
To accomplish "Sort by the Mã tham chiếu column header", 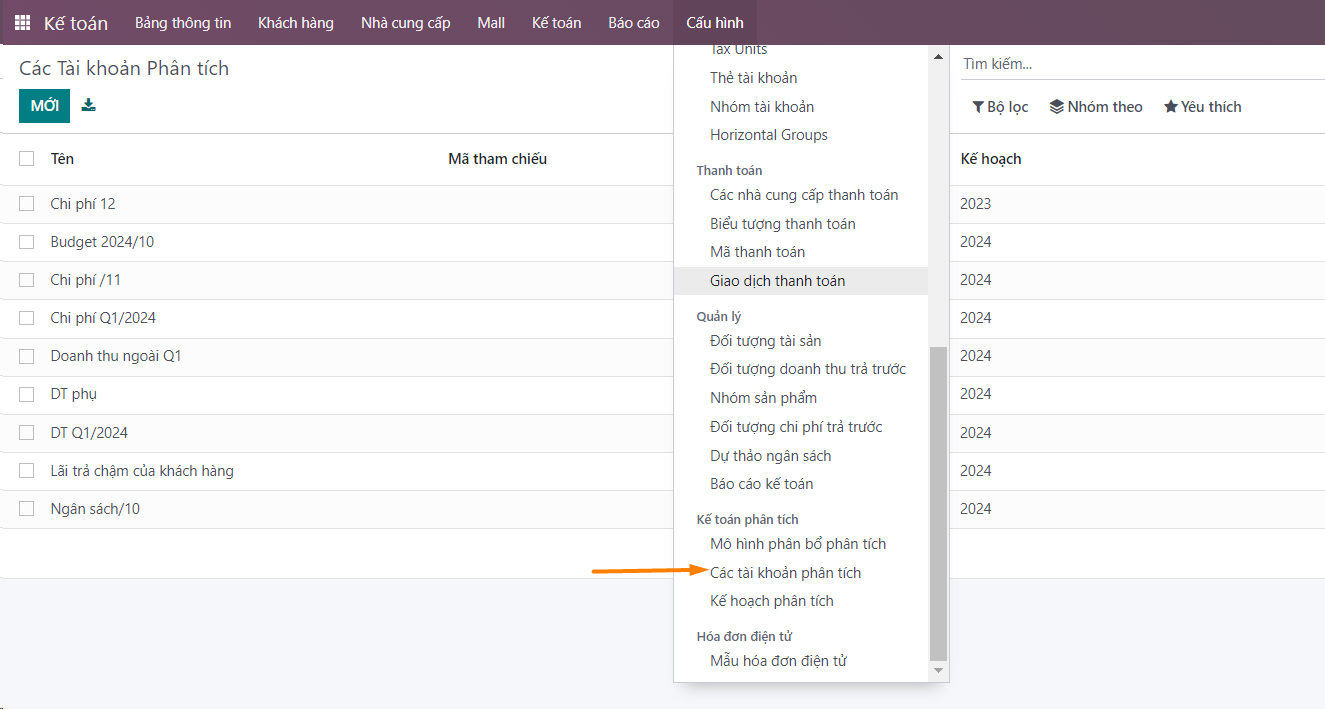I will [497, 159].
